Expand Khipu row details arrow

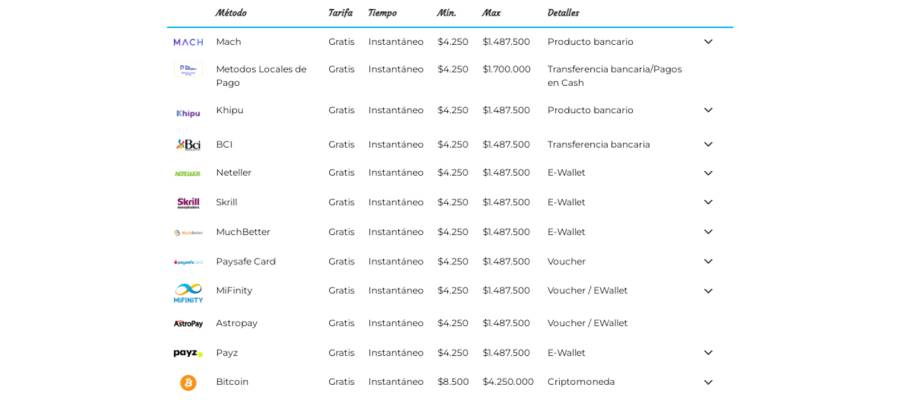pos(708,110)
